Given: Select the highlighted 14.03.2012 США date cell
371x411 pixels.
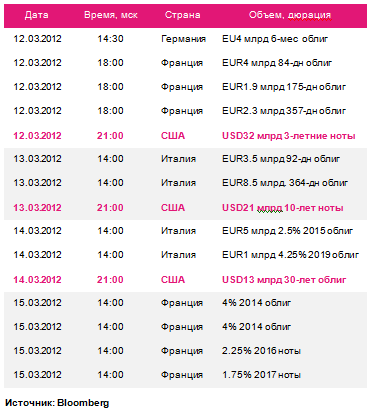Looking at the screenshot, I should [x=37, y=280].
